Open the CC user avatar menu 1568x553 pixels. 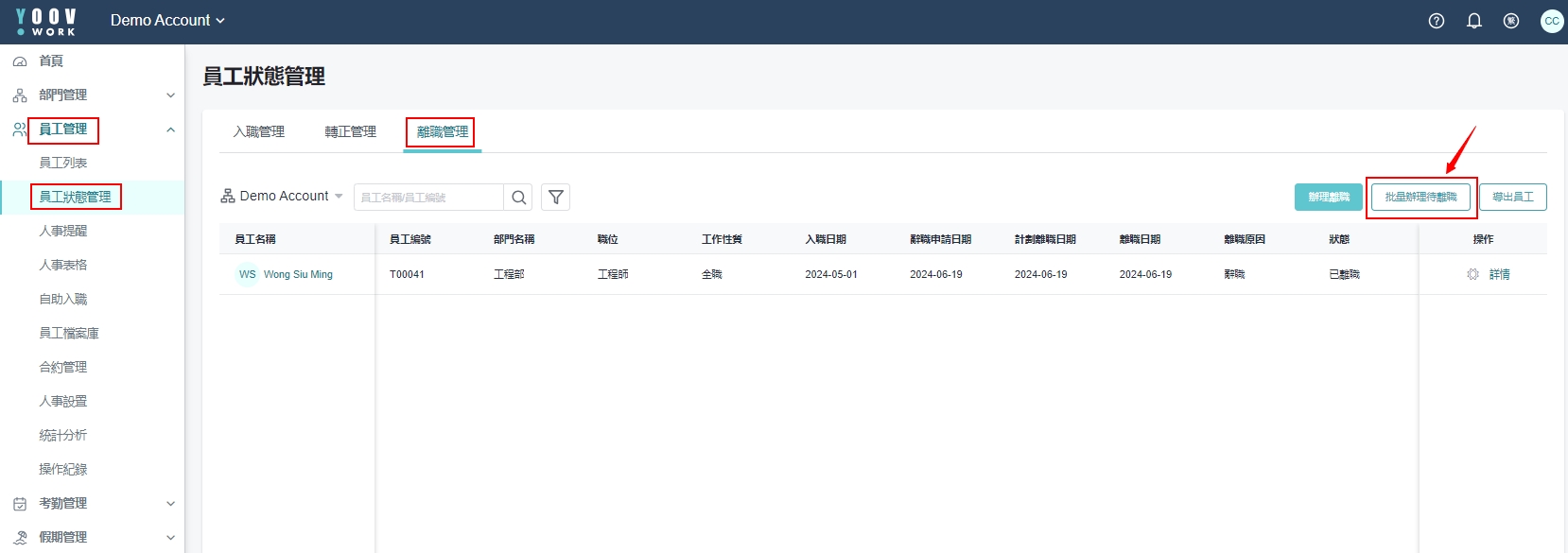point(1551,21)
